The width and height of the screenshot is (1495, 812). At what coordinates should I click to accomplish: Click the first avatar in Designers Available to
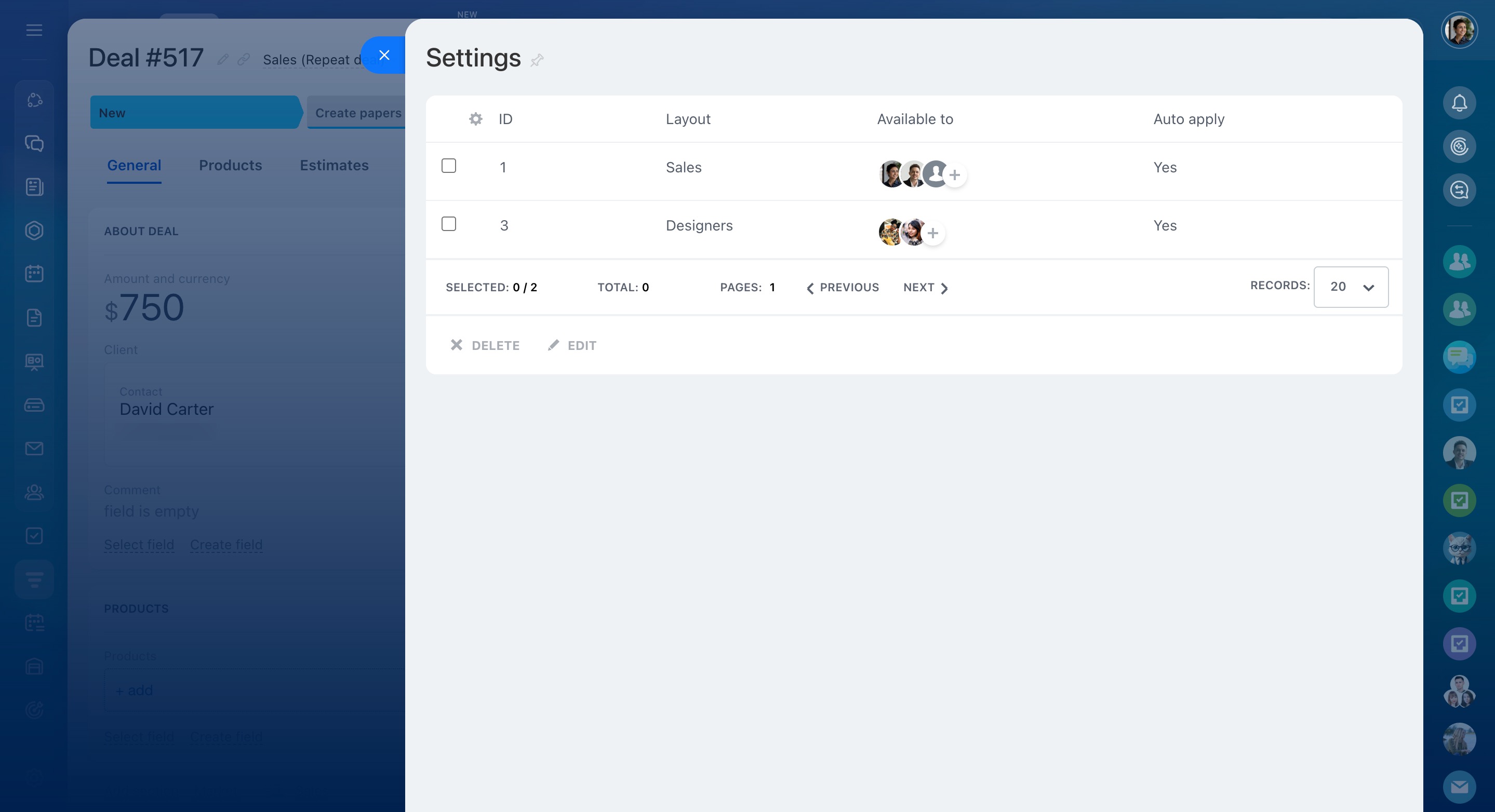click(890, 232)
